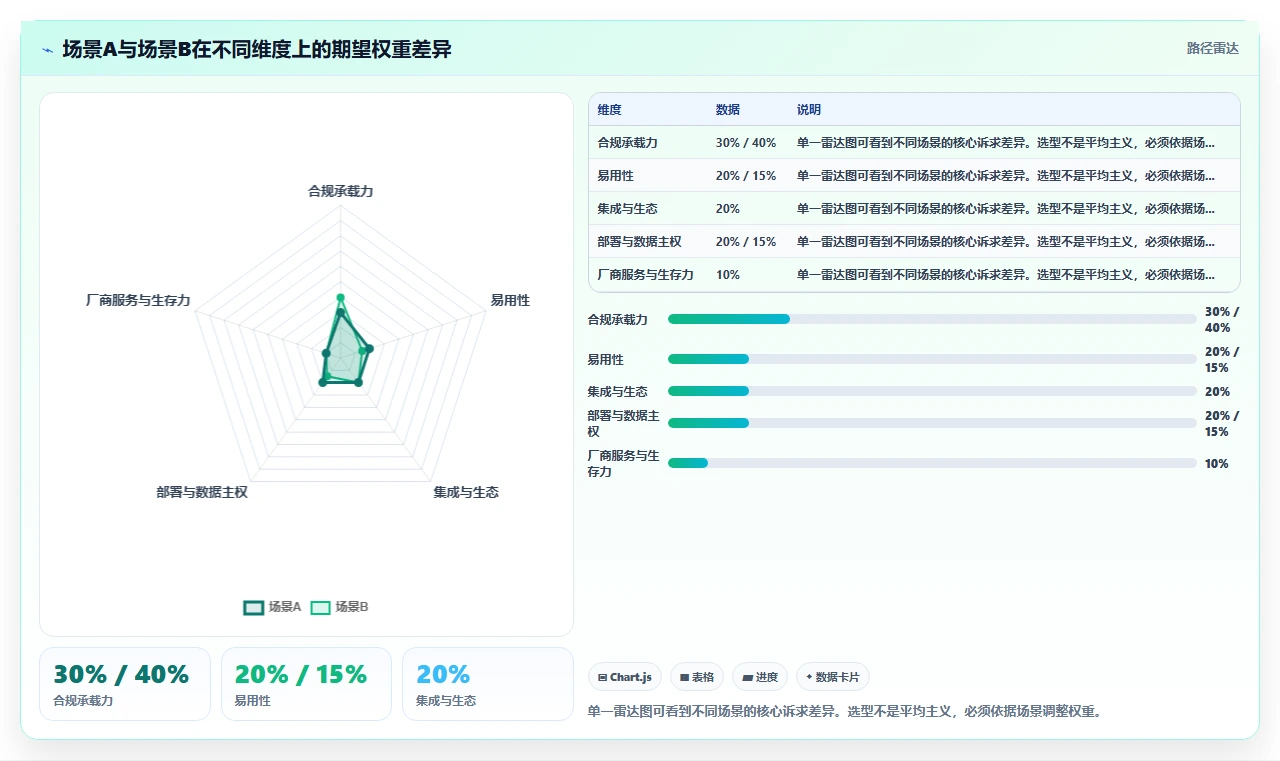This screenshot has width=1280, height=761.
Task: Click the 10% value beside 厂商服务与生存力 bar
Action: coord(1216,463)
